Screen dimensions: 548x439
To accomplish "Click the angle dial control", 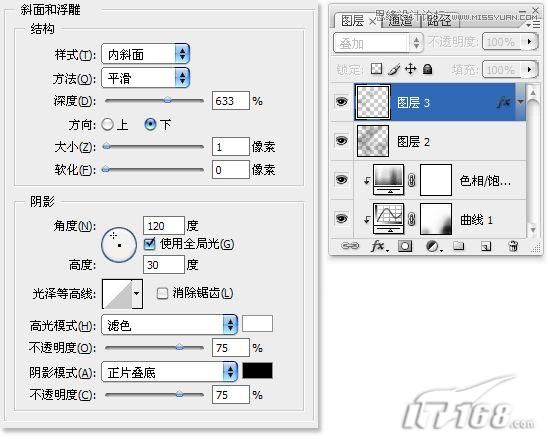I will click(119, 245).
